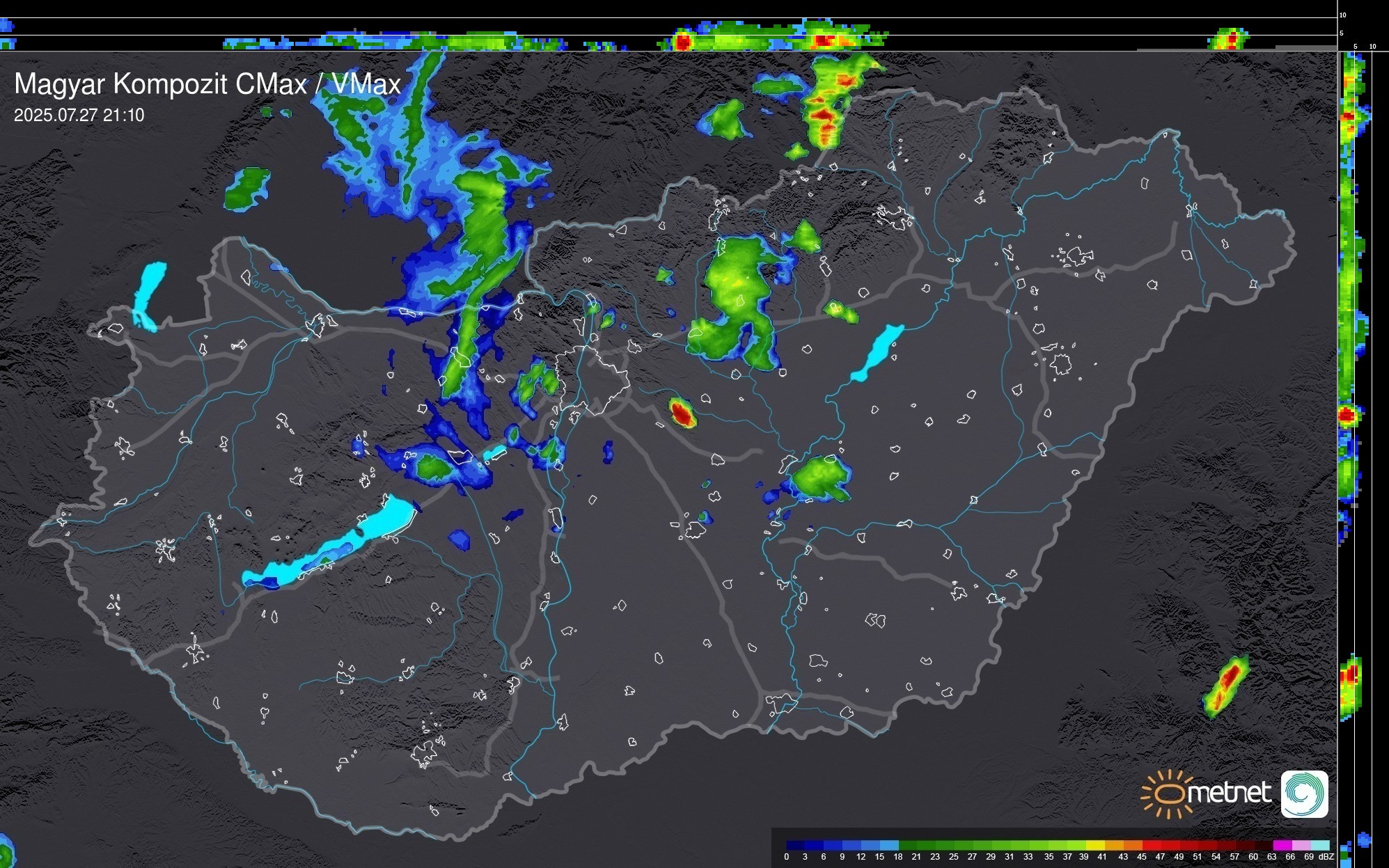Click the red storm core north of the border
The width and height of the screenshot is (1389, 868).
tap(824, 115)
